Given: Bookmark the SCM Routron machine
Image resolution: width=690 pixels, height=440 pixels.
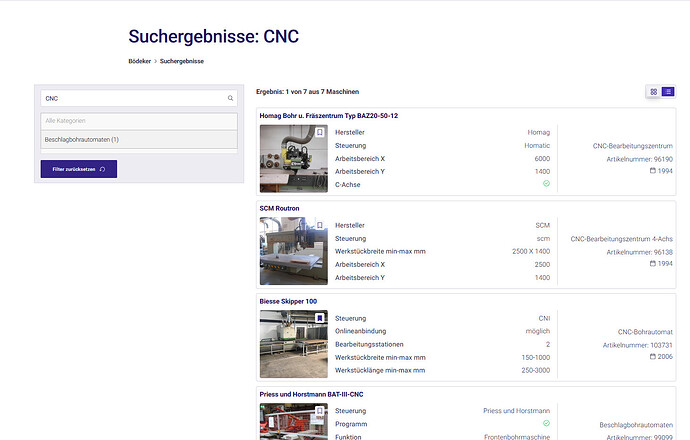Looking at the screenshot, I should click(320, 225).
